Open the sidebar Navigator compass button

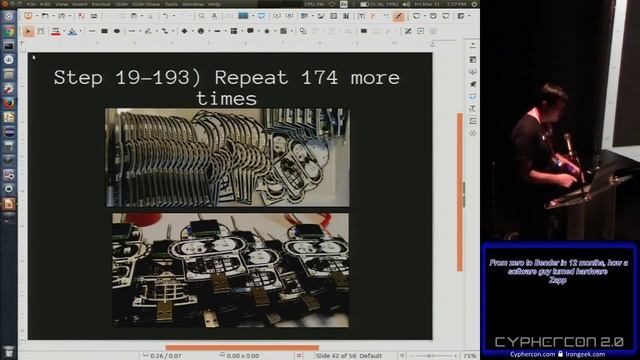click(x=473, y=133)
